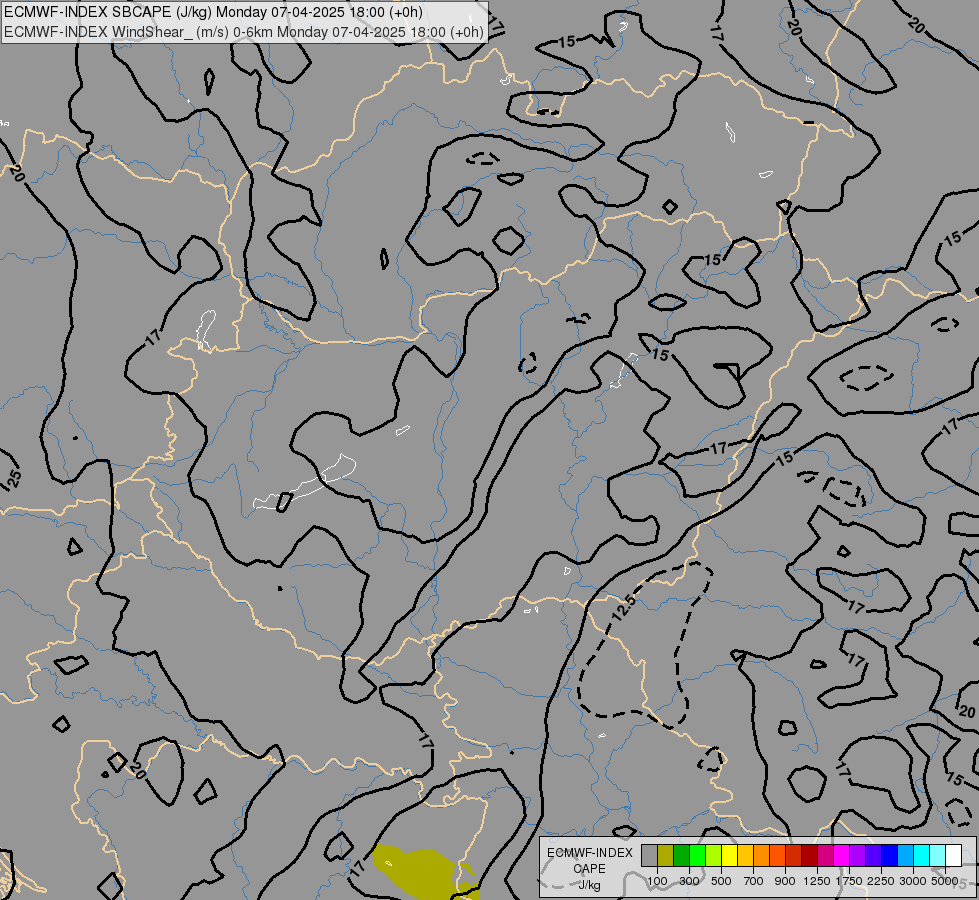Screen dimensions: 979x900
Task: Select the dark green legend swatch
Action: pyautogui.click(x=681, y=855)
